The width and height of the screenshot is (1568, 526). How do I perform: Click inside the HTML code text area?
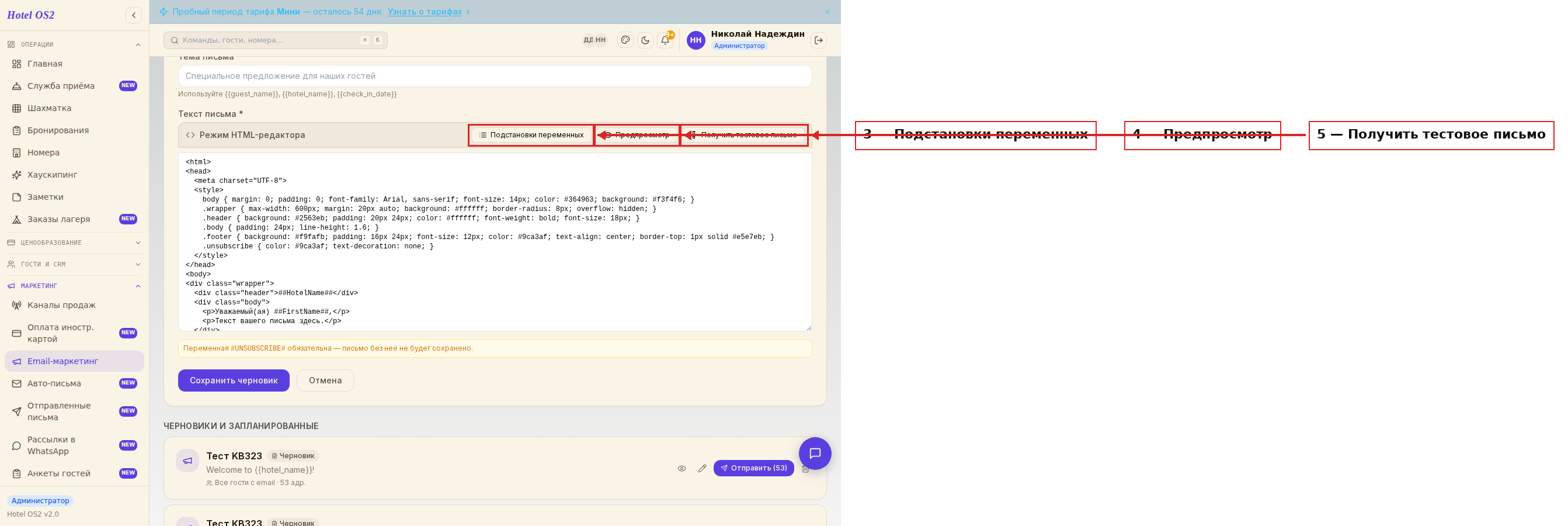[495, 242]
